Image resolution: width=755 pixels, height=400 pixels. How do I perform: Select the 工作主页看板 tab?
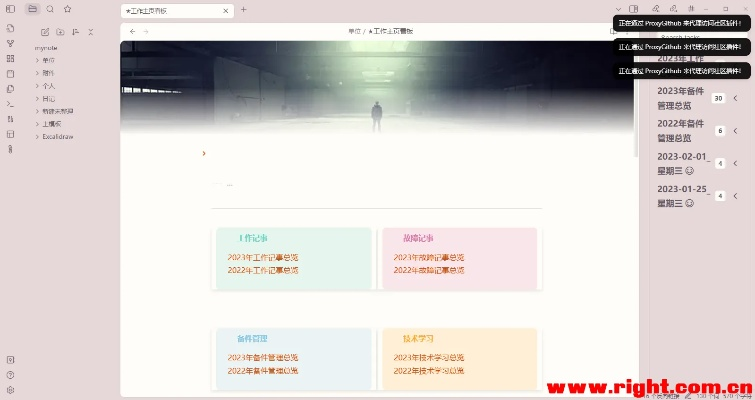tap(177, 11)
